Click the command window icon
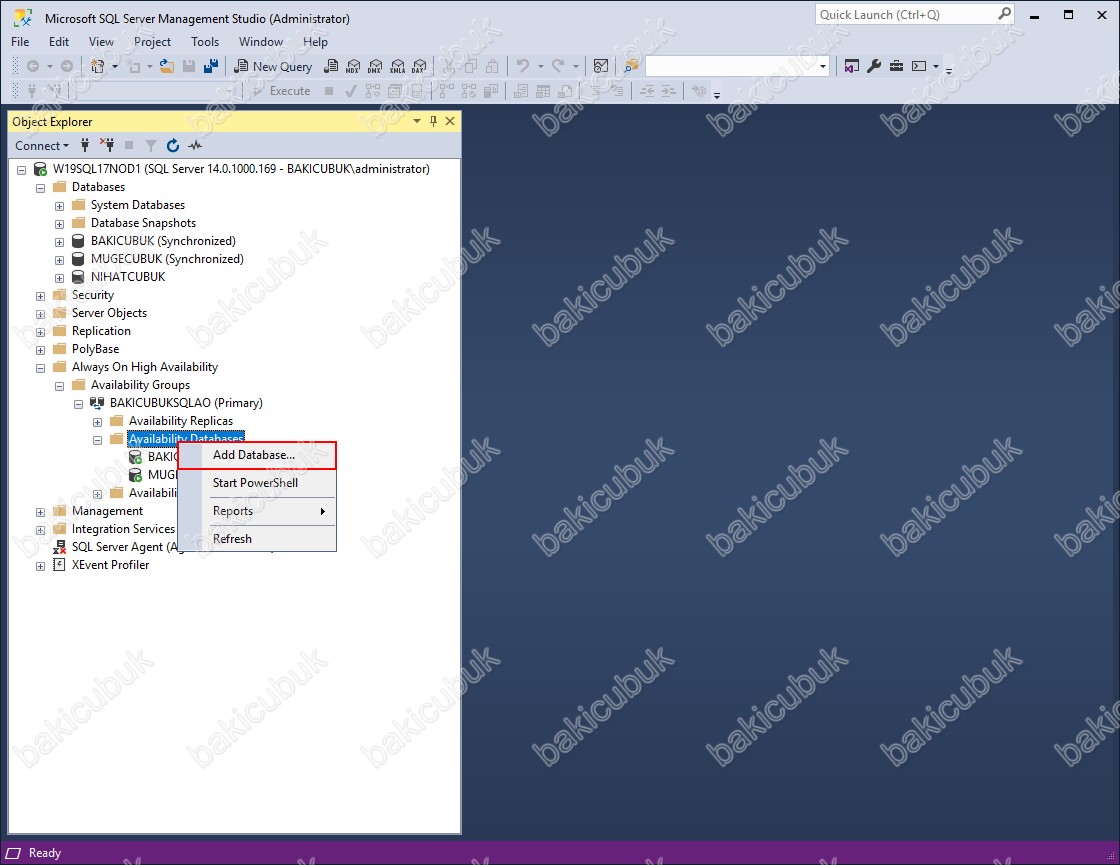This screenshot has height=865, width=1120. pos(919,66)
